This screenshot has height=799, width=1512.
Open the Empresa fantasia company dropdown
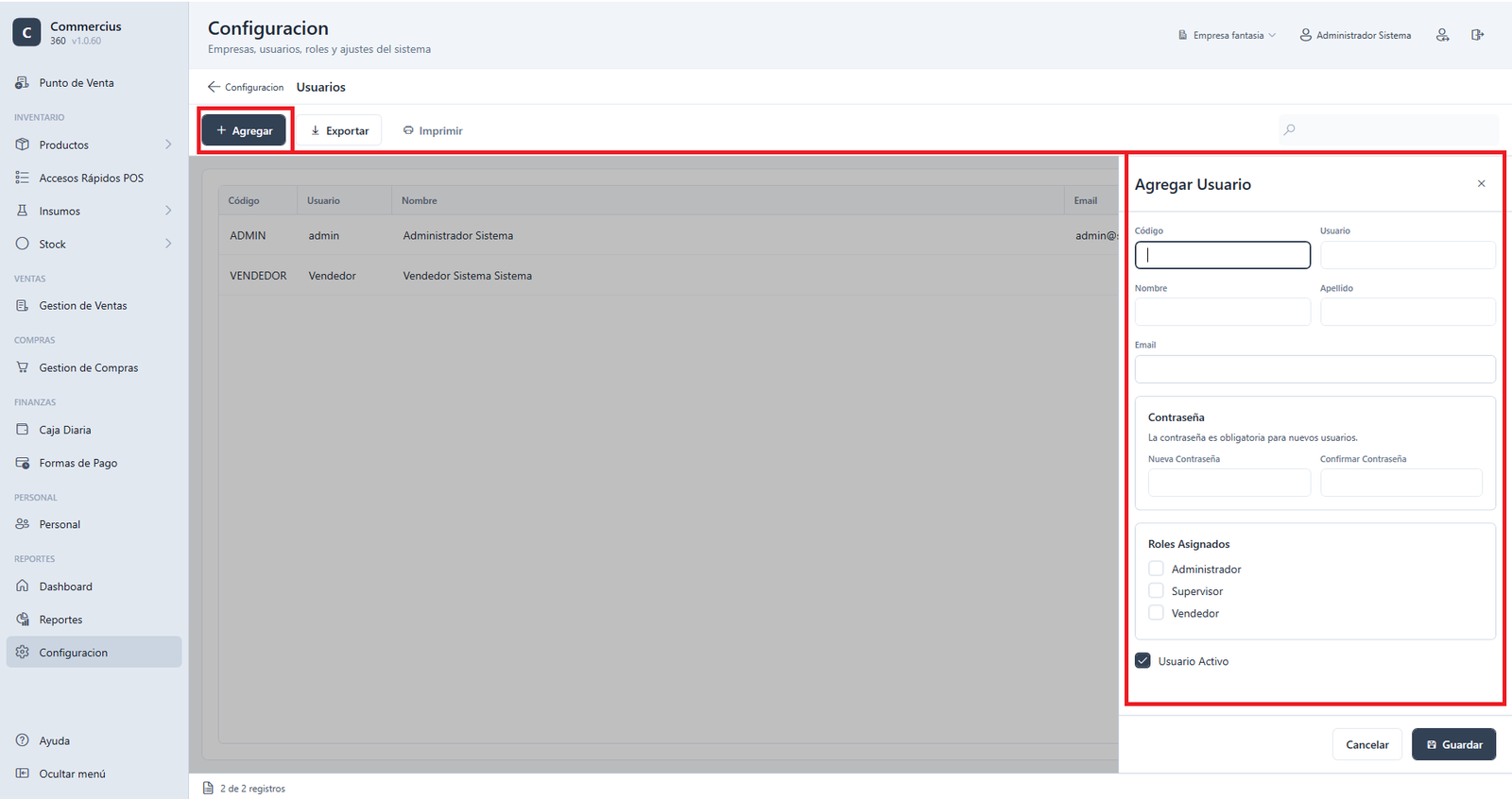[x=1228, y=35]
